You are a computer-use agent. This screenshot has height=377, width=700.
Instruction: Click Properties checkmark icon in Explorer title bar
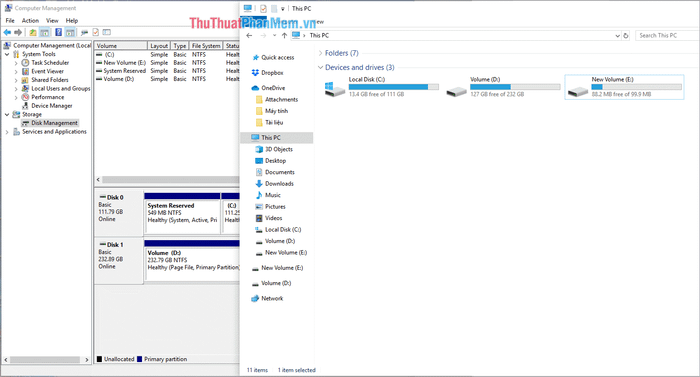[263, 8]
